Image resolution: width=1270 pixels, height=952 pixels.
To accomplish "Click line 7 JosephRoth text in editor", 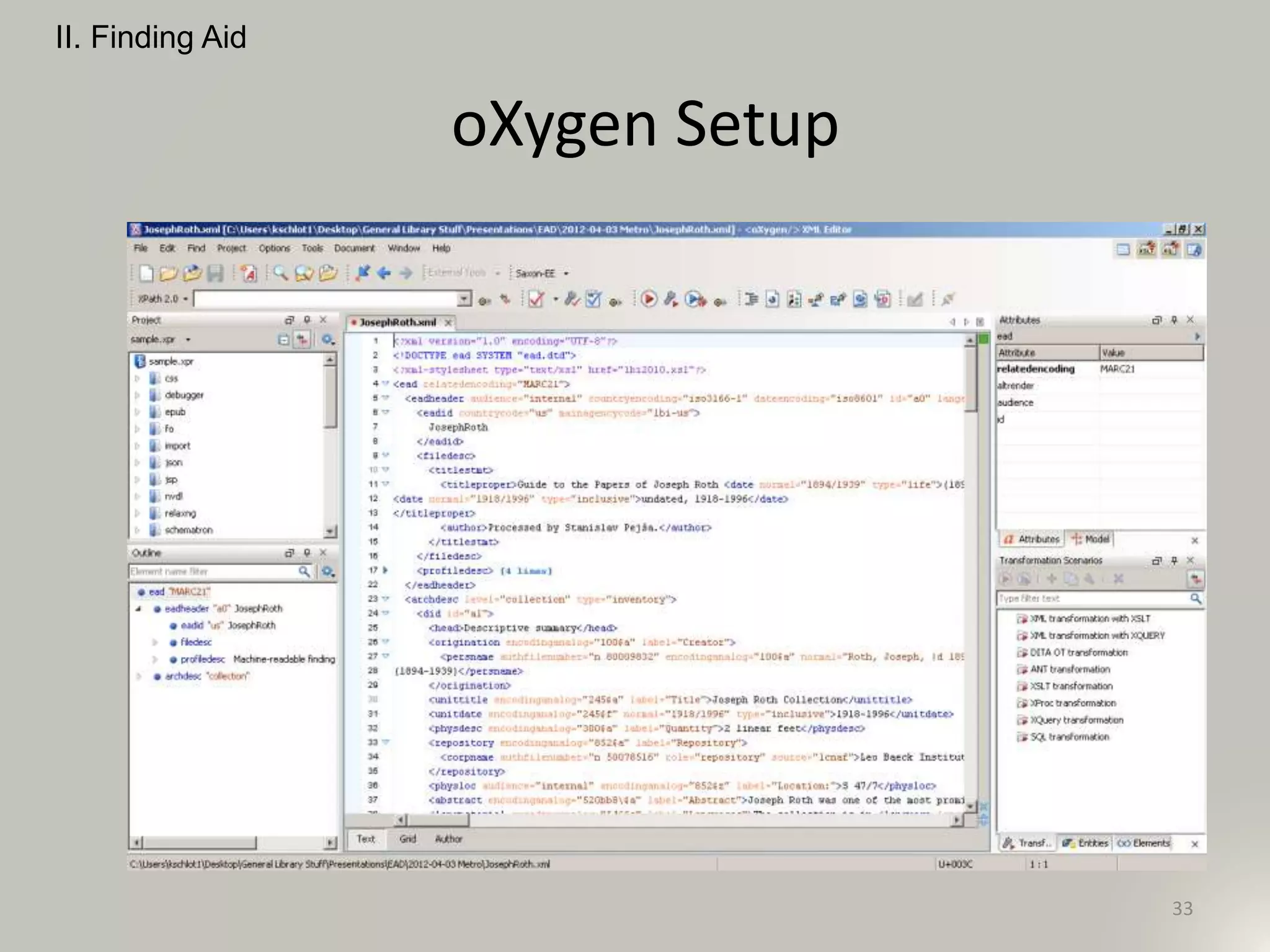I will (458, 427).
